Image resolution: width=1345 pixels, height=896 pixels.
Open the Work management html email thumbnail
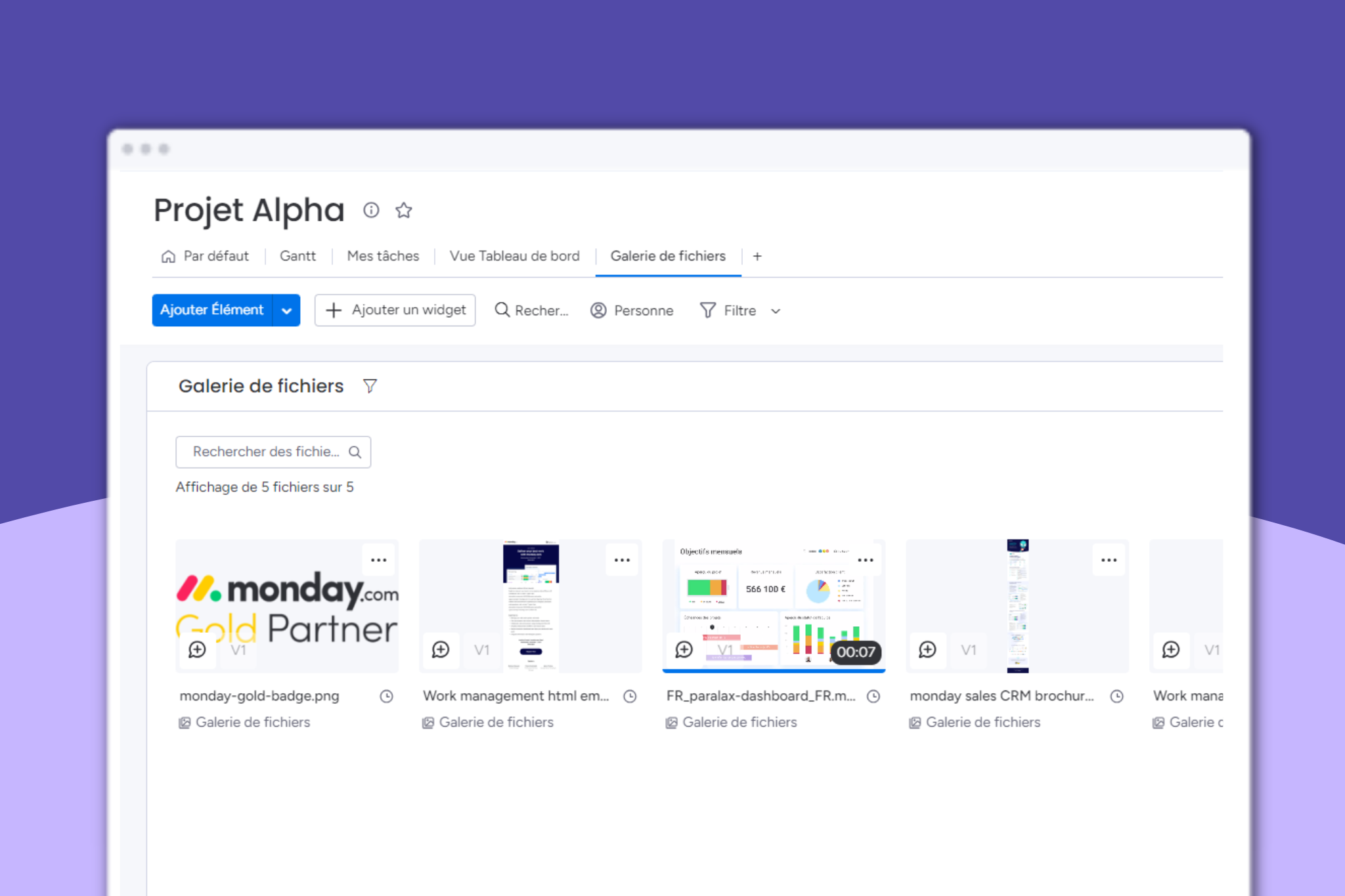[x=531, y=606]
